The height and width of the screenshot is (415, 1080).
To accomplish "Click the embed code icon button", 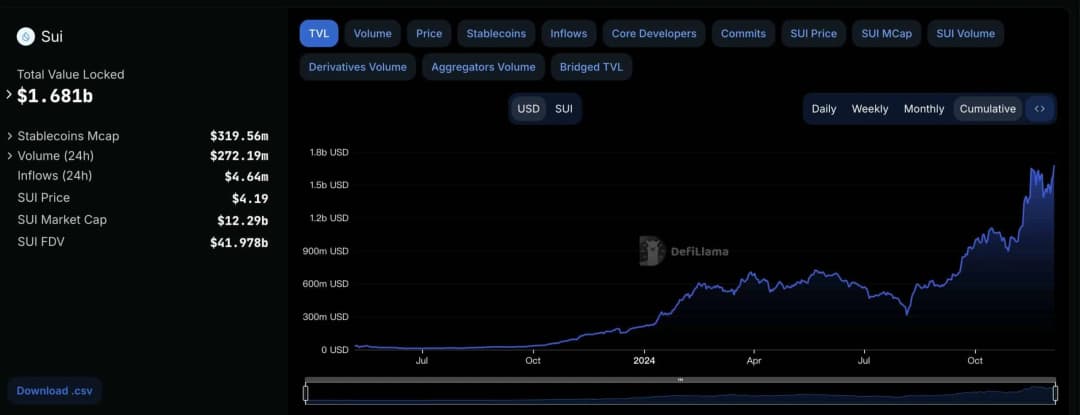I will click(1040, 109).
